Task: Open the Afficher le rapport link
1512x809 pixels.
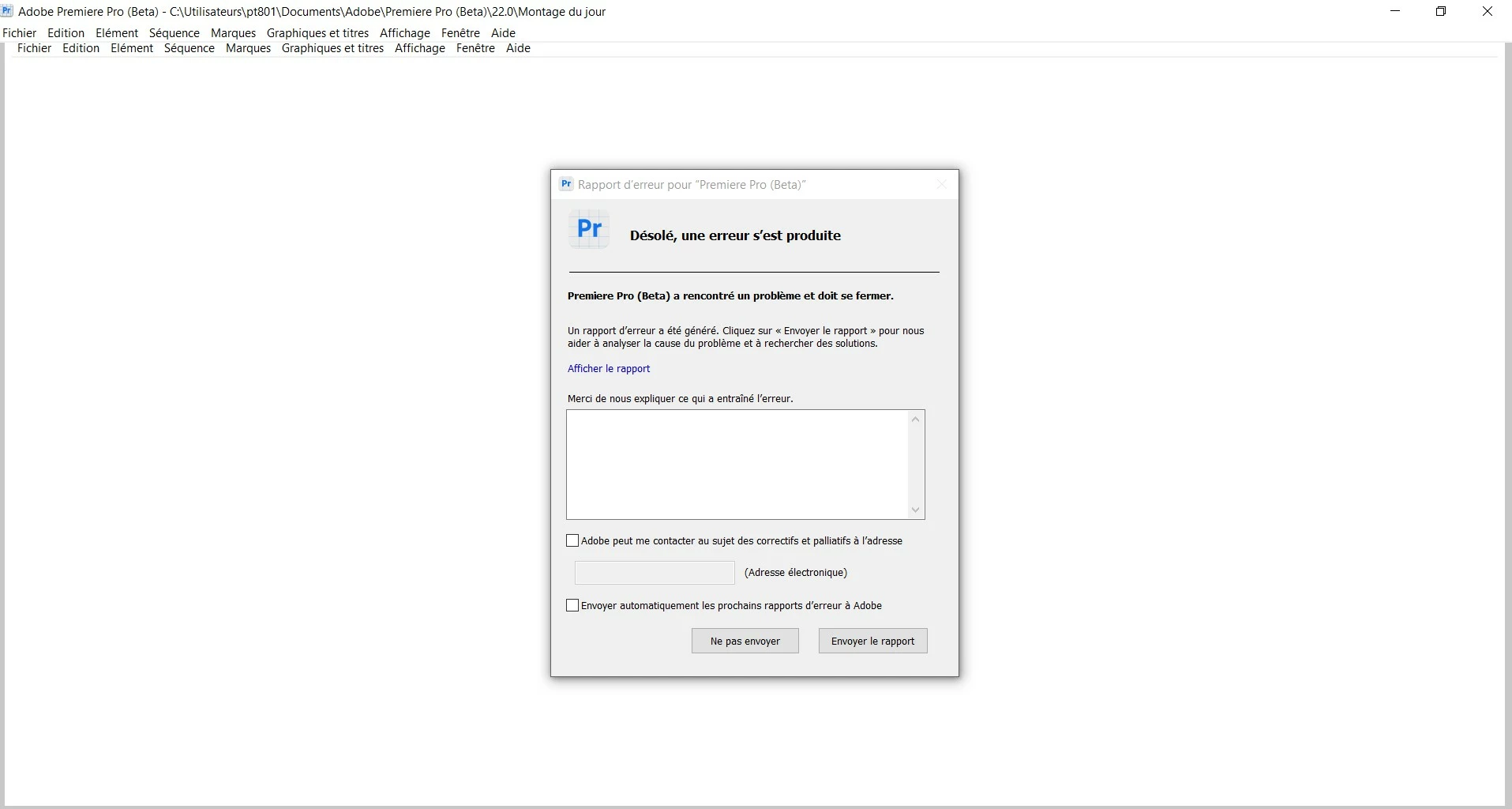Action: pyautogui.click(x=609, y=369)
